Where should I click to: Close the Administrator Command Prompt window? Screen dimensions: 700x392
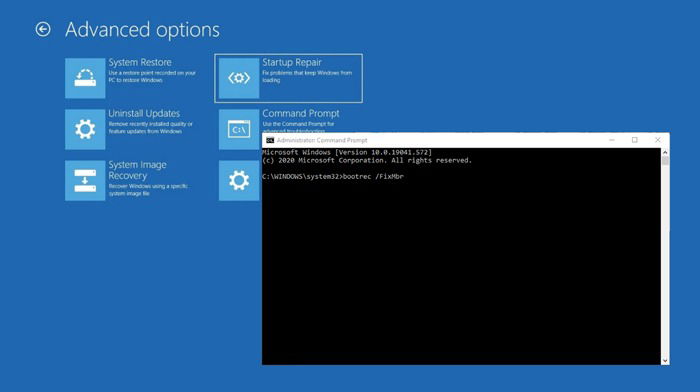tap(658, 140)
